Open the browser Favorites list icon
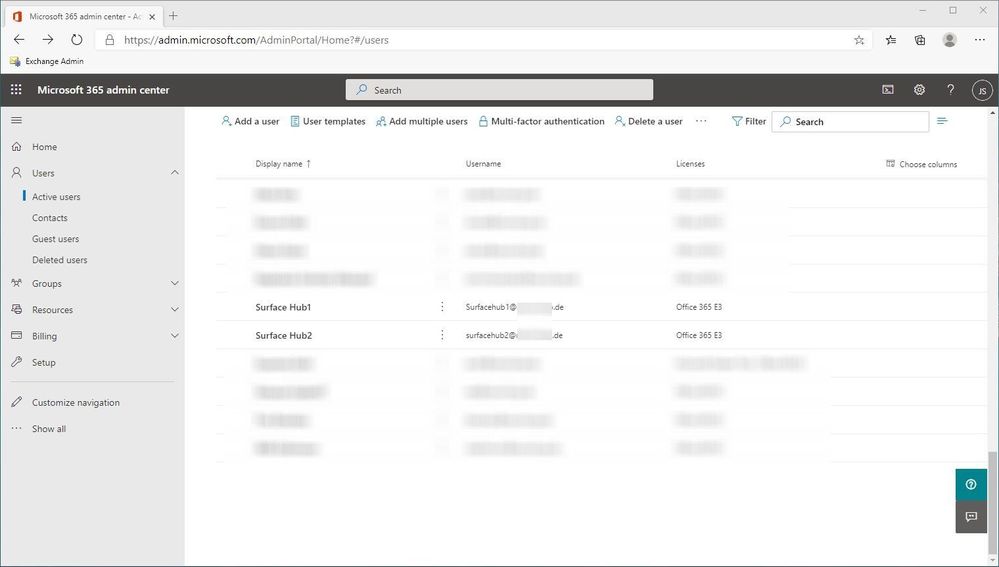The width and height of the screenshot is (999, 567). (891, 40)
